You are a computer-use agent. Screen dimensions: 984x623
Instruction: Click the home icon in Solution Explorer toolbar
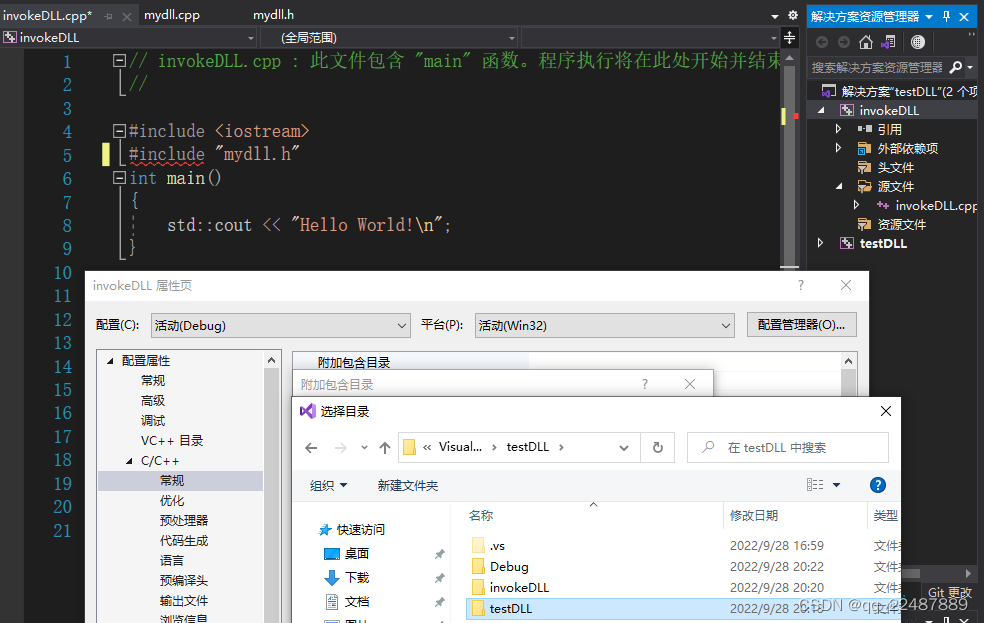(x=866, y=42)
